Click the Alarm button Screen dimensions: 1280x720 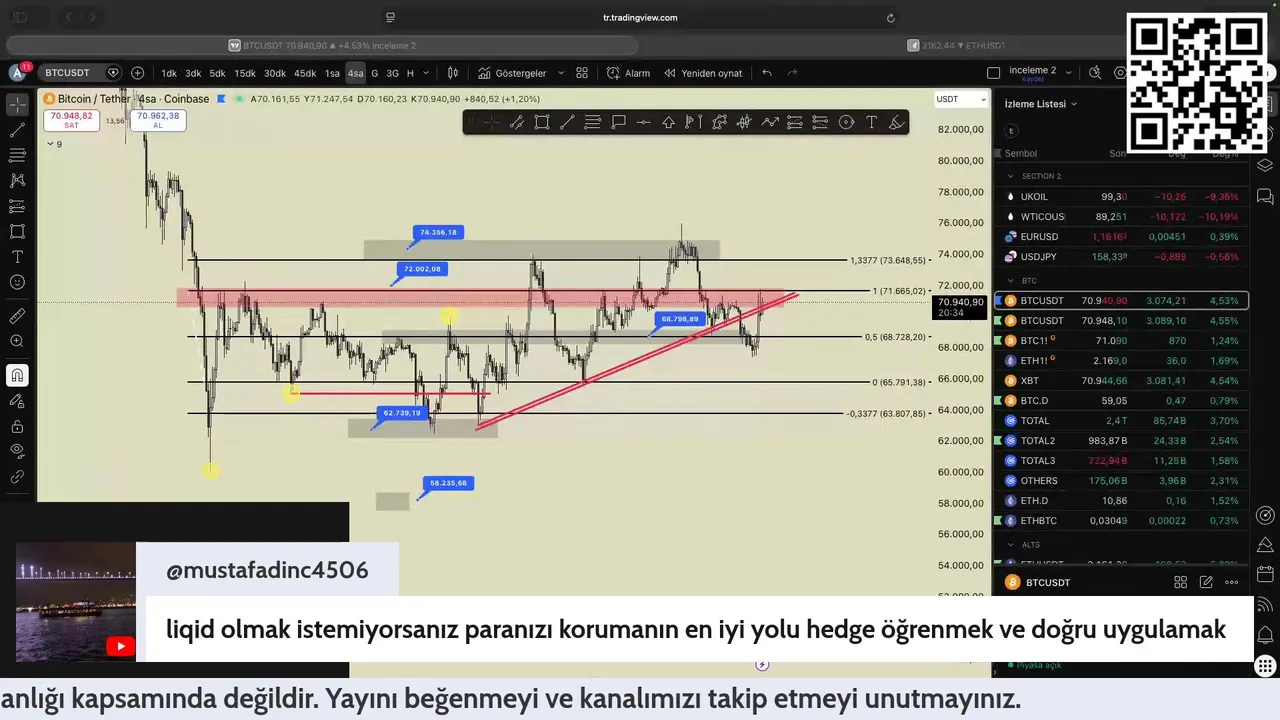(x=628, y=73)
